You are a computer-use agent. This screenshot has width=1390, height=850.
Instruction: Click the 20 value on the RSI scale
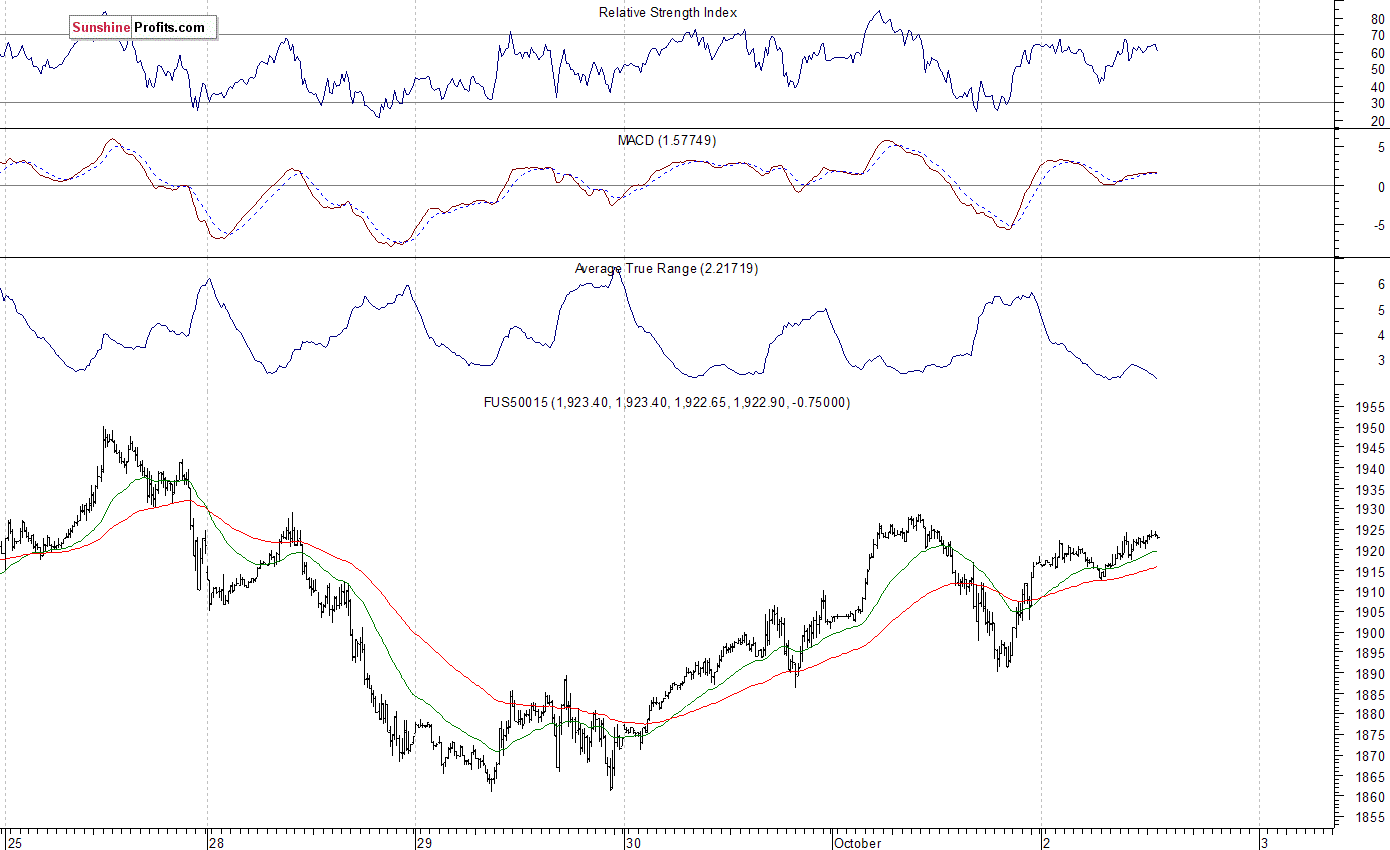click(1377, 121)
